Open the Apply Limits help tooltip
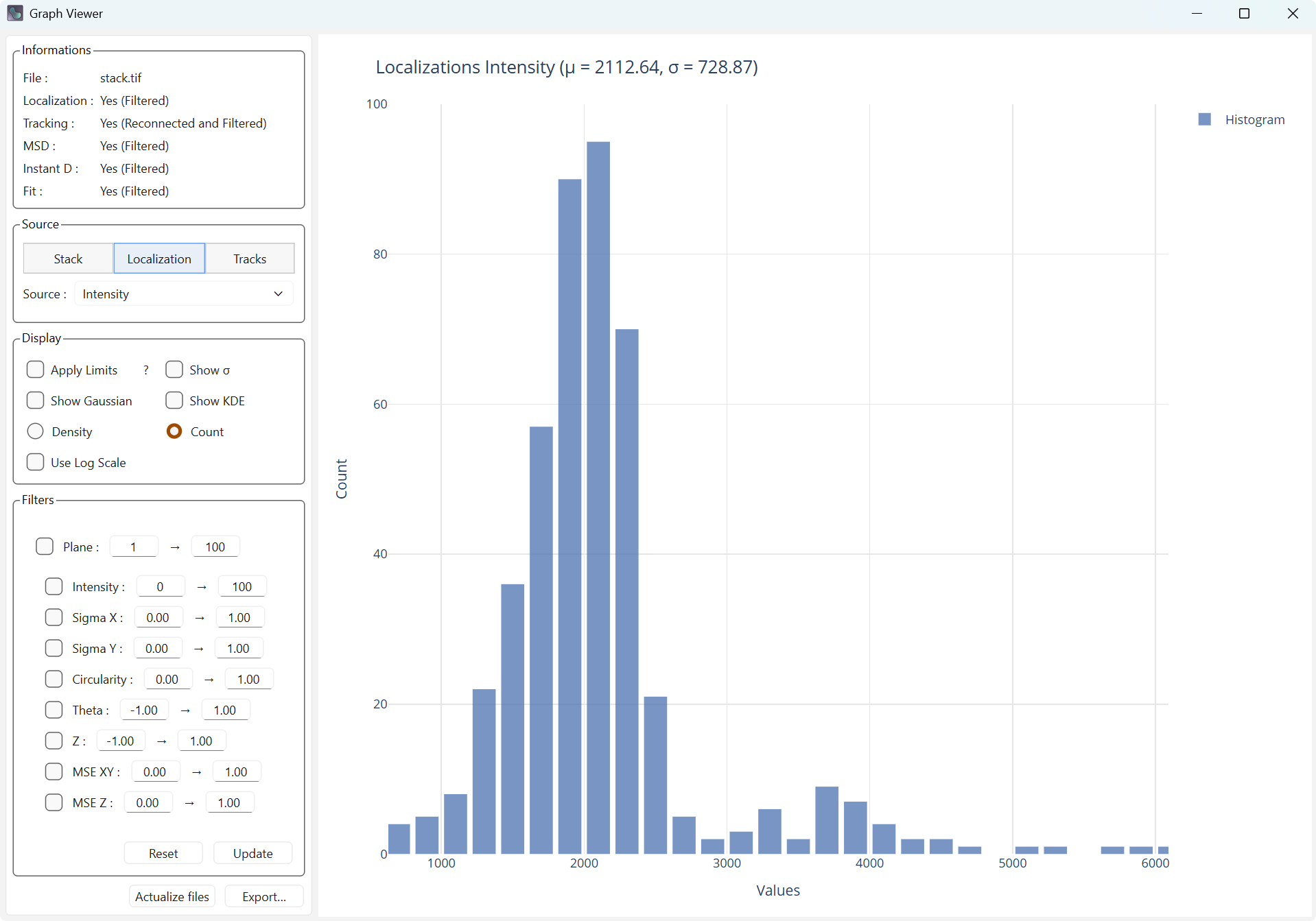The image size is (1316, 921). (x=145, y=370)
